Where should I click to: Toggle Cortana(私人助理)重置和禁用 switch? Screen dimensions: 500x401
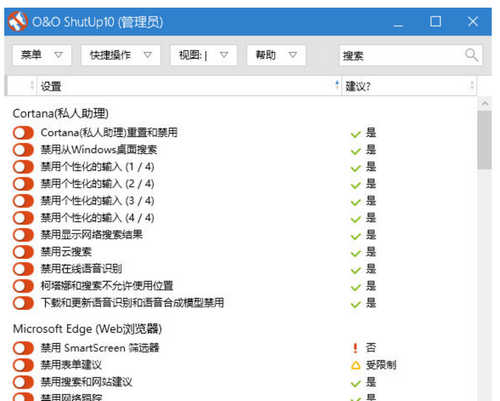(23, 133)
